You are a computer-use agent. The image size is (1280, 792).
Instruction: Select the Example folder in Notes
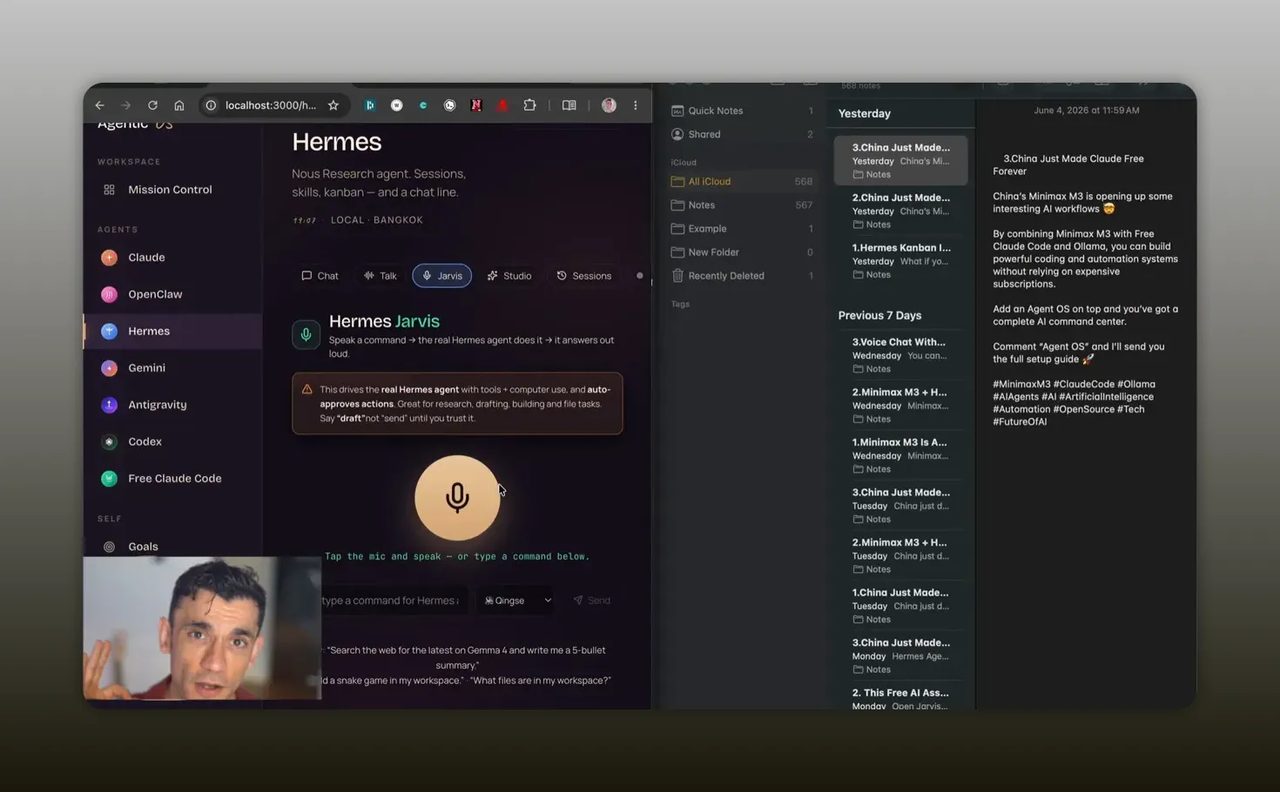point(742,228)
